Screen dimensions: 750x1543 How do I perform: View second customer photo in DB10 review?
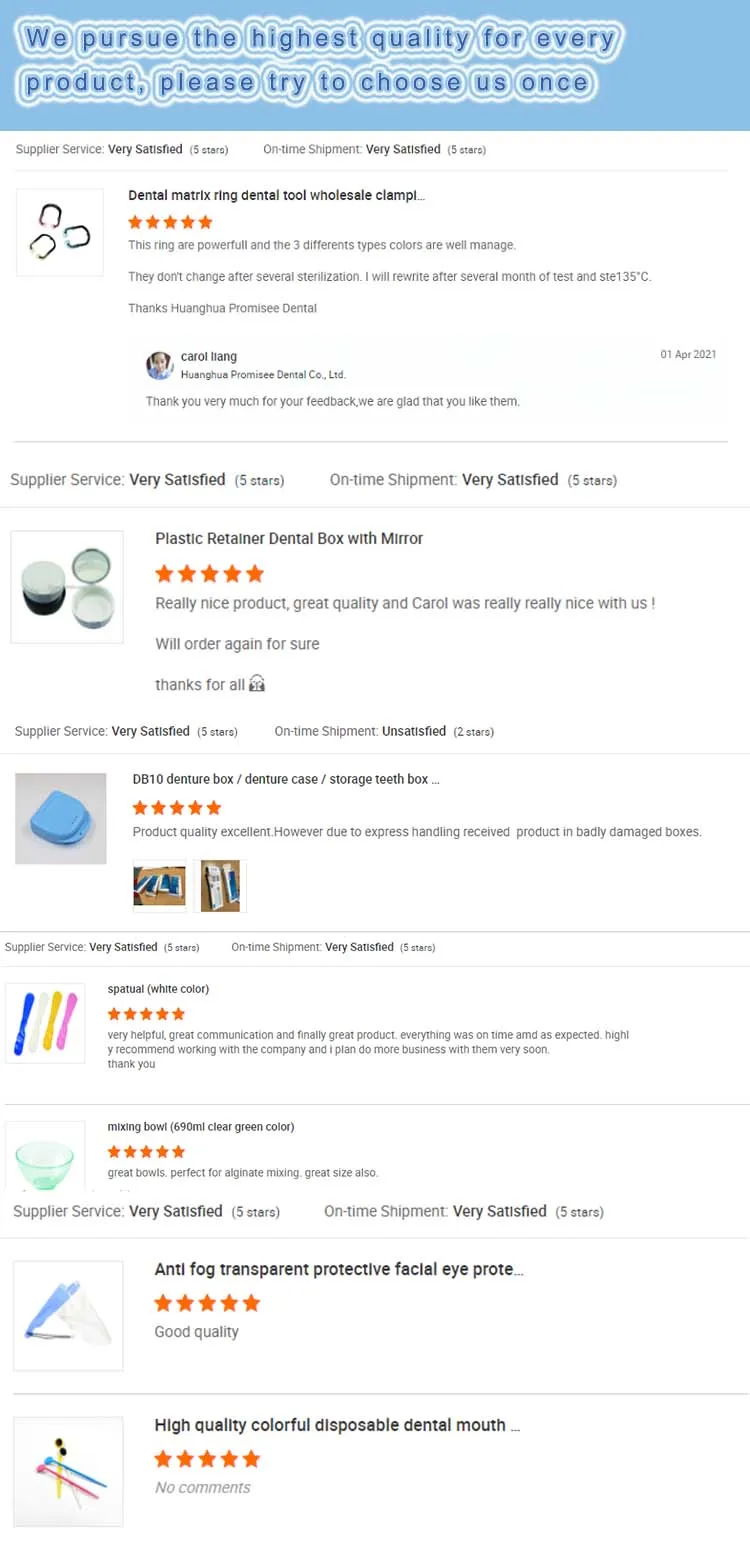coord(220,886)
